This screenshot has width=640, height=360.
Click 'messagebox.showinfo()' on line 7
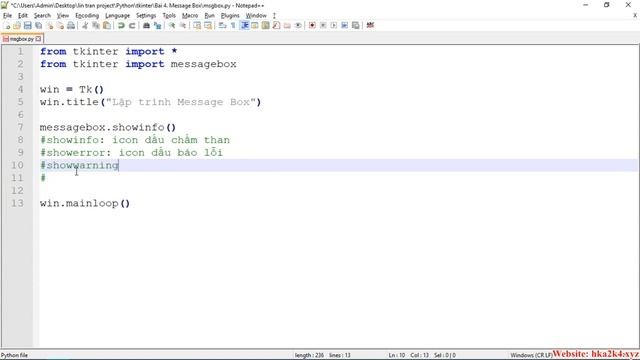[x=108, y=127]
